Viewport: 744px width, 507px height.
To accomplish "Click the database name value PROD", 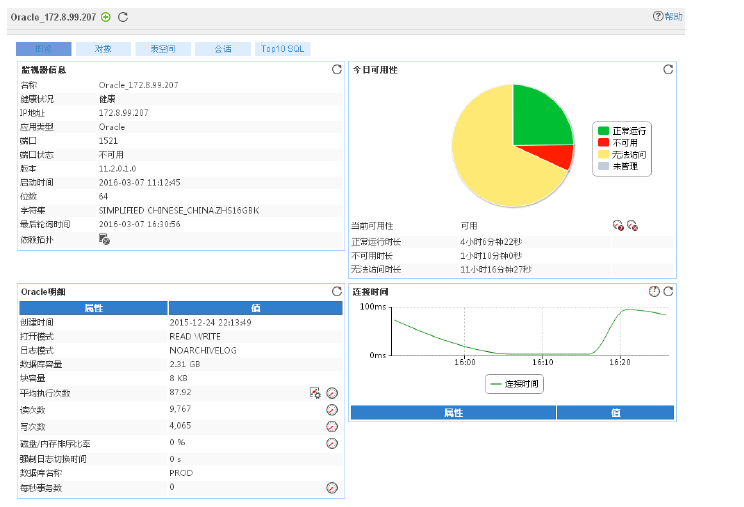I will pyautogui.click(x=181, y=473).
